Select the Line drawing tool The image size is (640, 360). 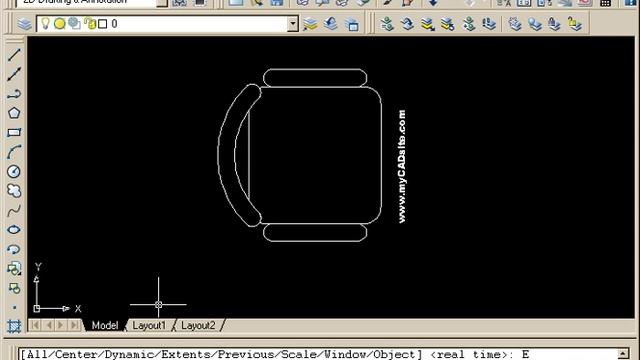pos(14,55)
